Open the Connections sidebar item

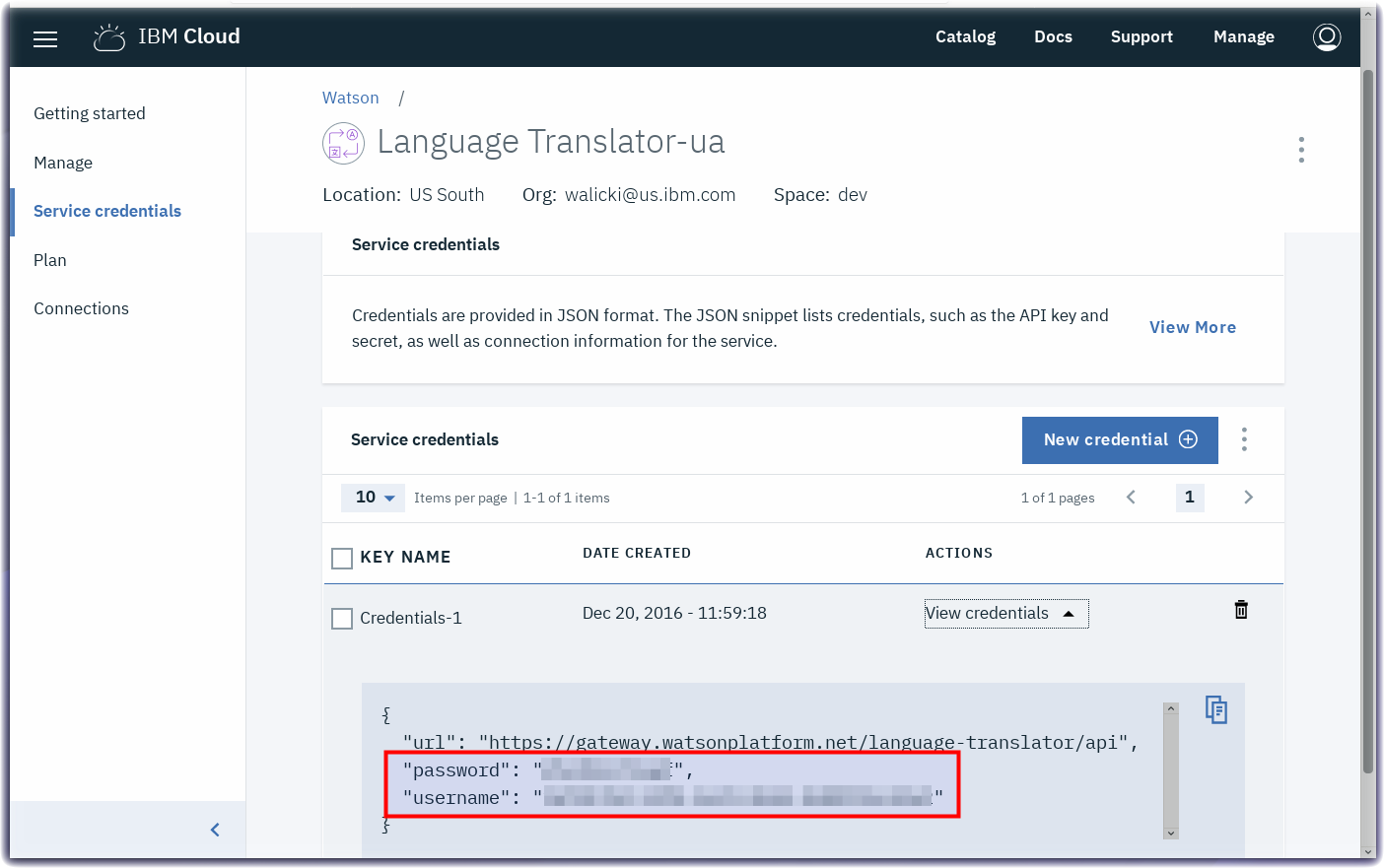(x=81, y=308)
